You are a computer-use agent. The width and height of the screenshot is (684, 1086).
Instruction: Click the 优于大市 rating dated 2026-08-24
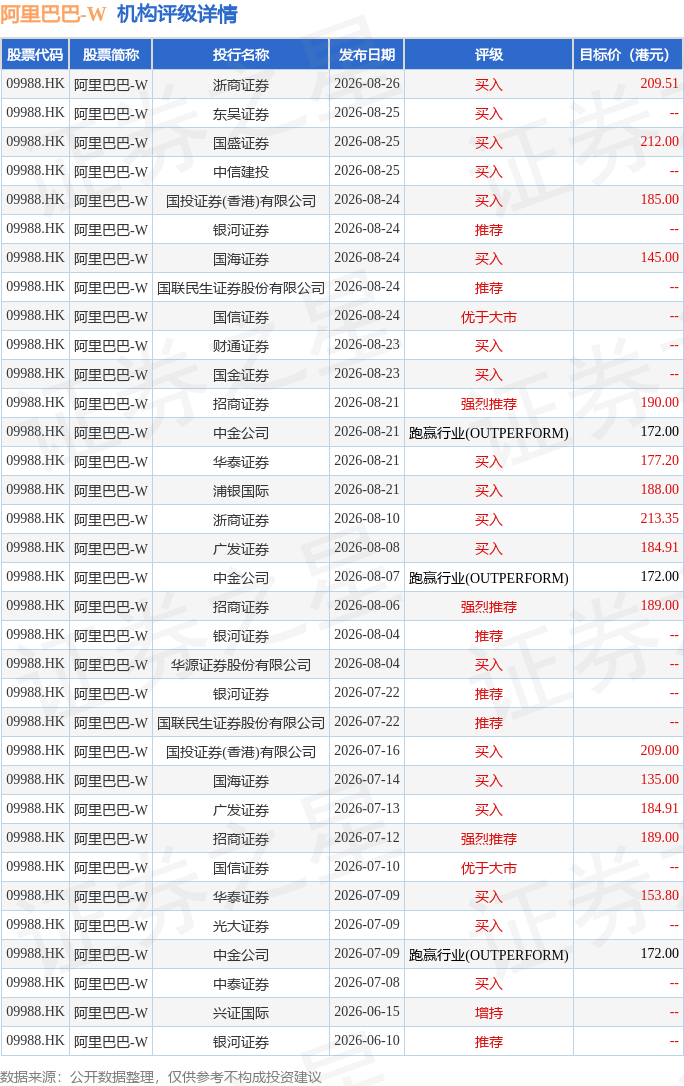pyautogui.click(x=489, y=317)
